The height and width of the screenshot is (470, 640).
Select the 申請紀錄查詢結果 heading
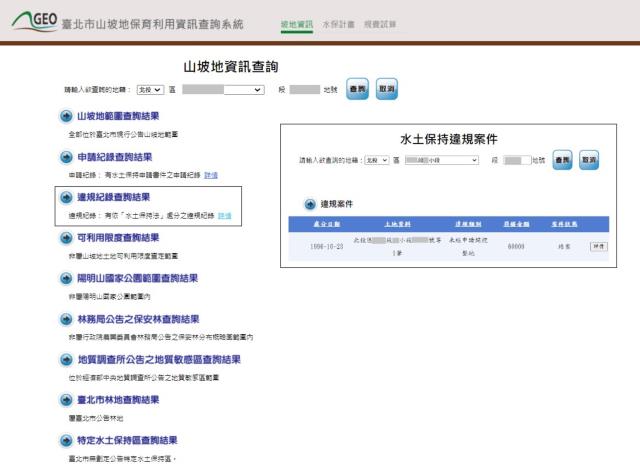pos(115,157)
